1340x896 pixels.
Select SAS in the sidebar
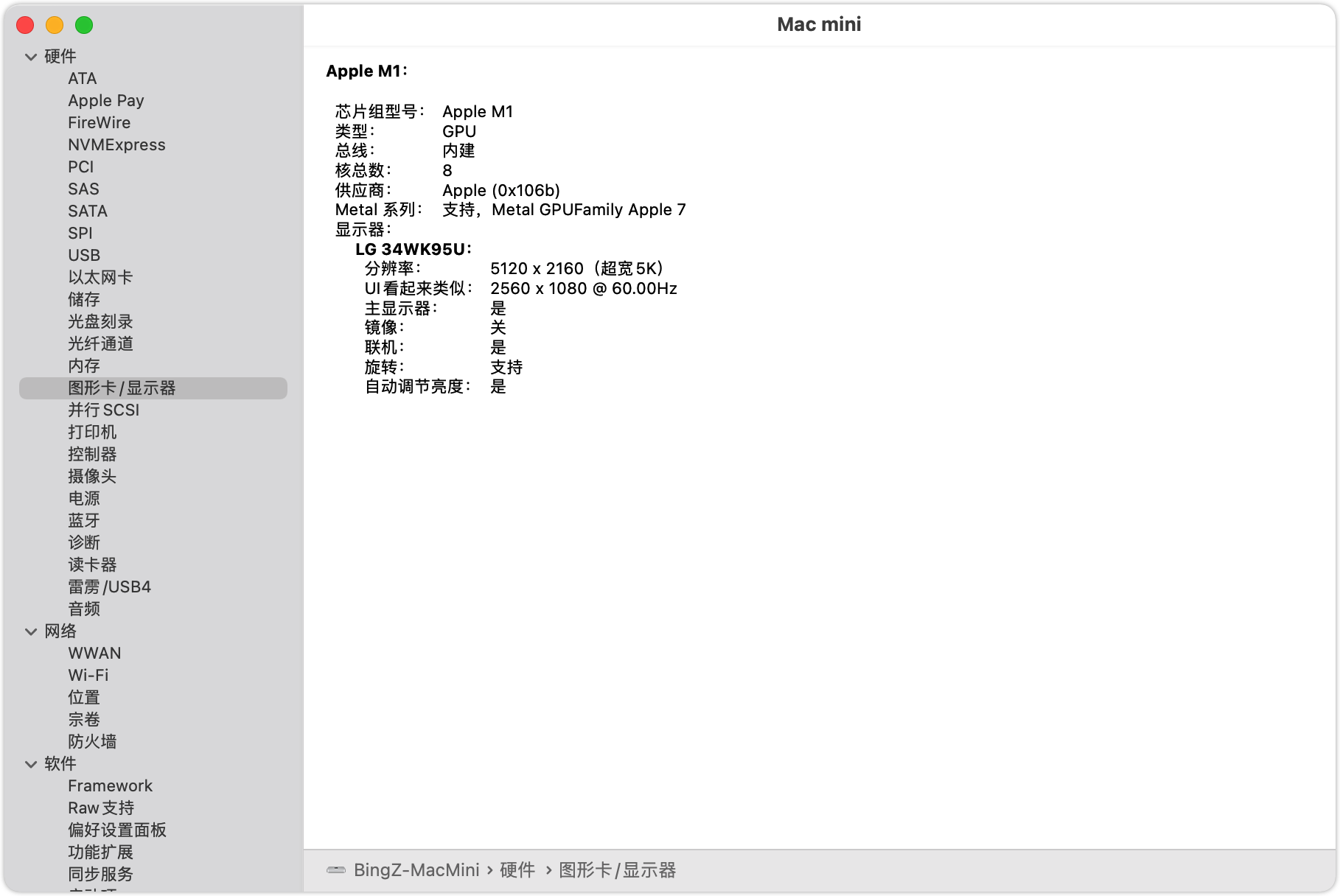tap(83, 189)
